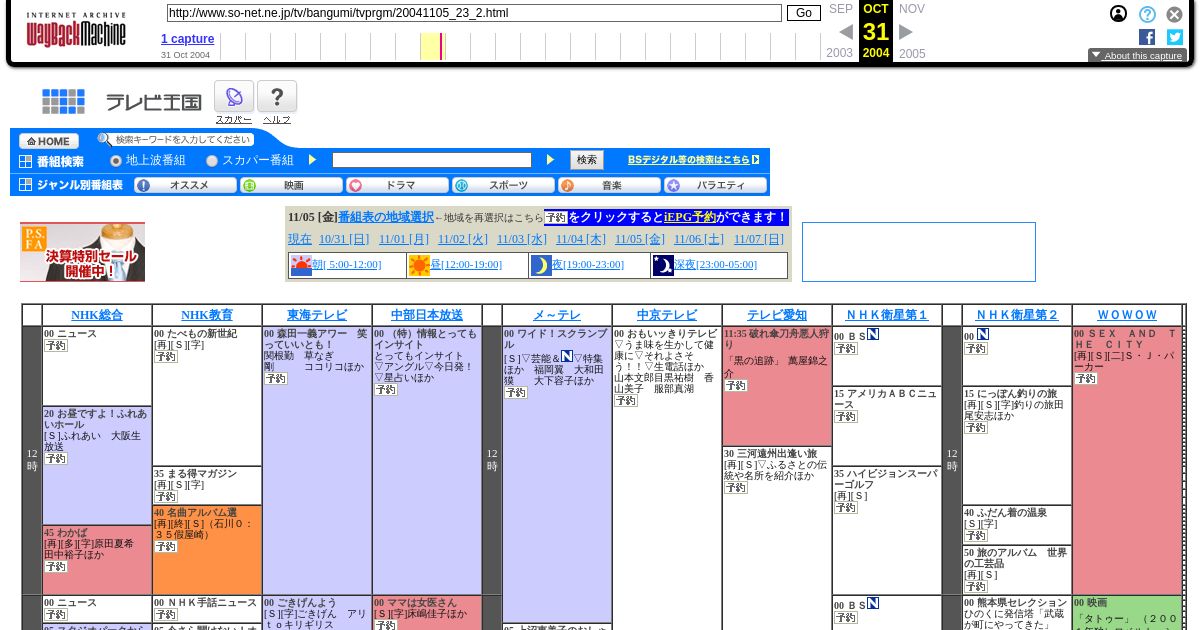
Task: Reserve わかば with its 予約 button
Action: [55, 566]
